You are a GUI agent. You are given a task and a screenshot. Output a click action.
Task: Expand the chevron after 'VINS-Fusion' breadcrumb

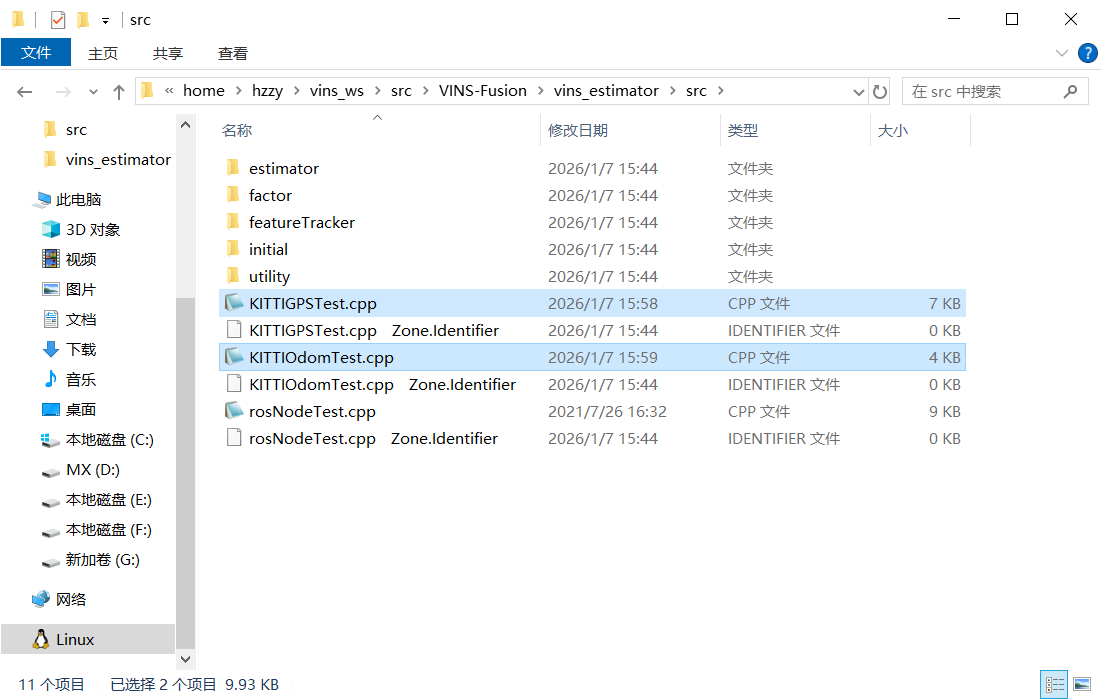540,91
